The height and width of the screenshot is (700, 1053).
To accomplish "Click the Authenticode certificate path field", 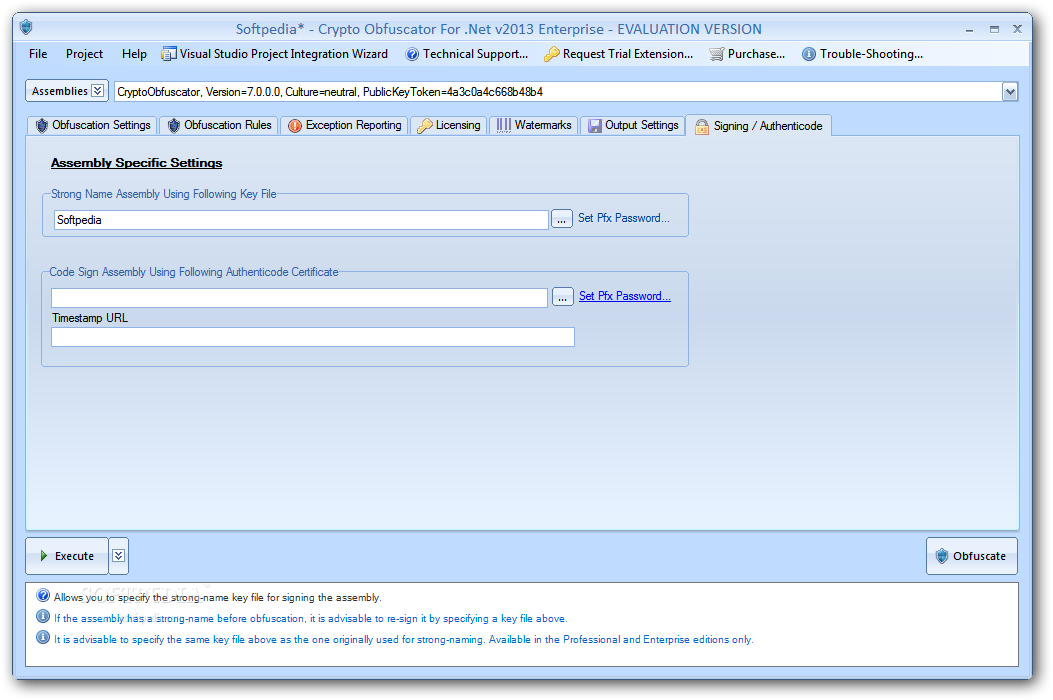I will pos(300,298).
